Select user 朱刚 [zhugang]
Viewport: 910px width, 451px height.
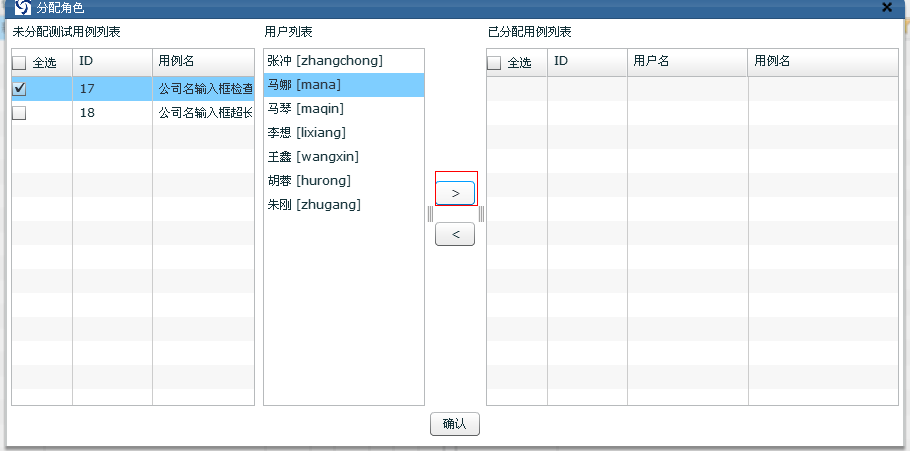click(313, 205)
